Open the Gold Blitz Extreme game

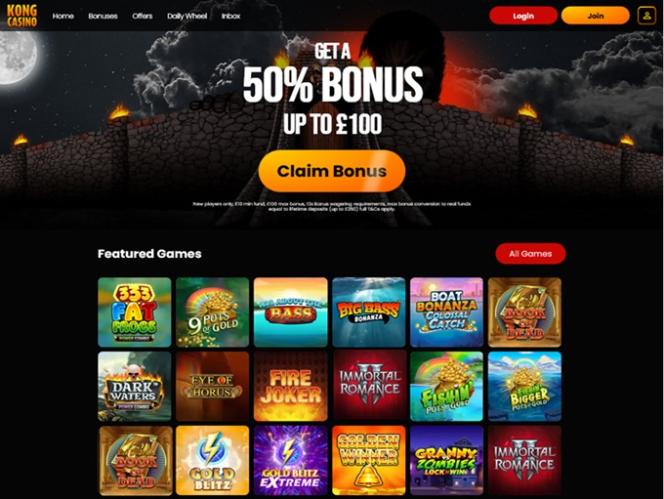click(290, 460)
